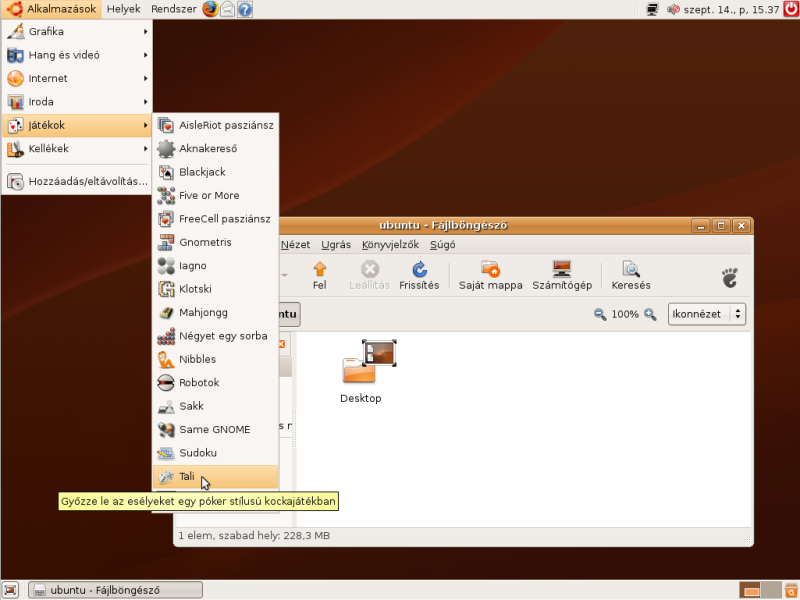Click the help question mark panel icon
The width and height of the screenshot is (800, 600).
pyautogui.click(x=245, y=10)
